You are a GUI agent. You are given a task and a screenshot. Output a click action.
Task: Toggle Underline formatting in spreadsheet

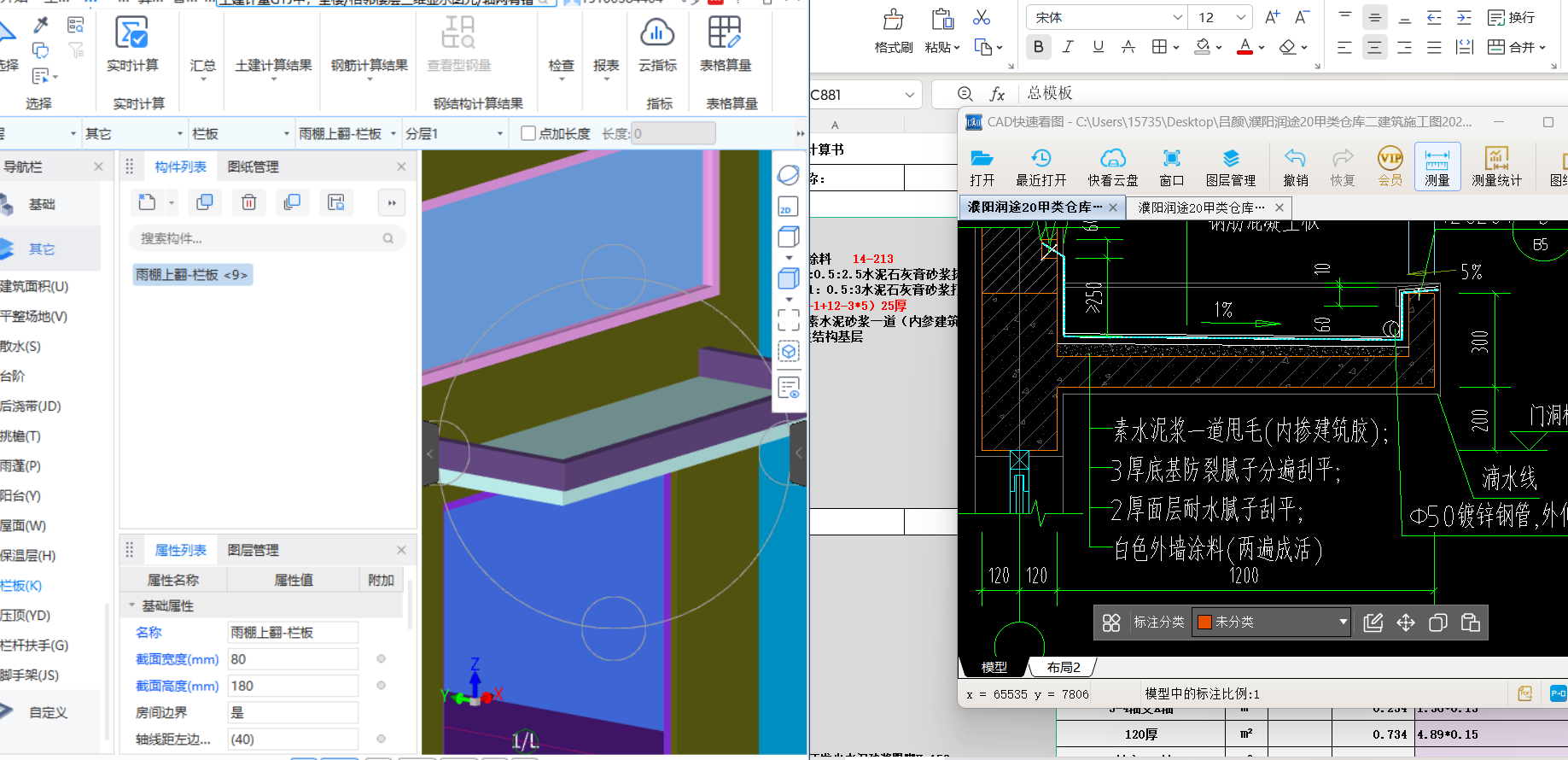coord(1098,47)
